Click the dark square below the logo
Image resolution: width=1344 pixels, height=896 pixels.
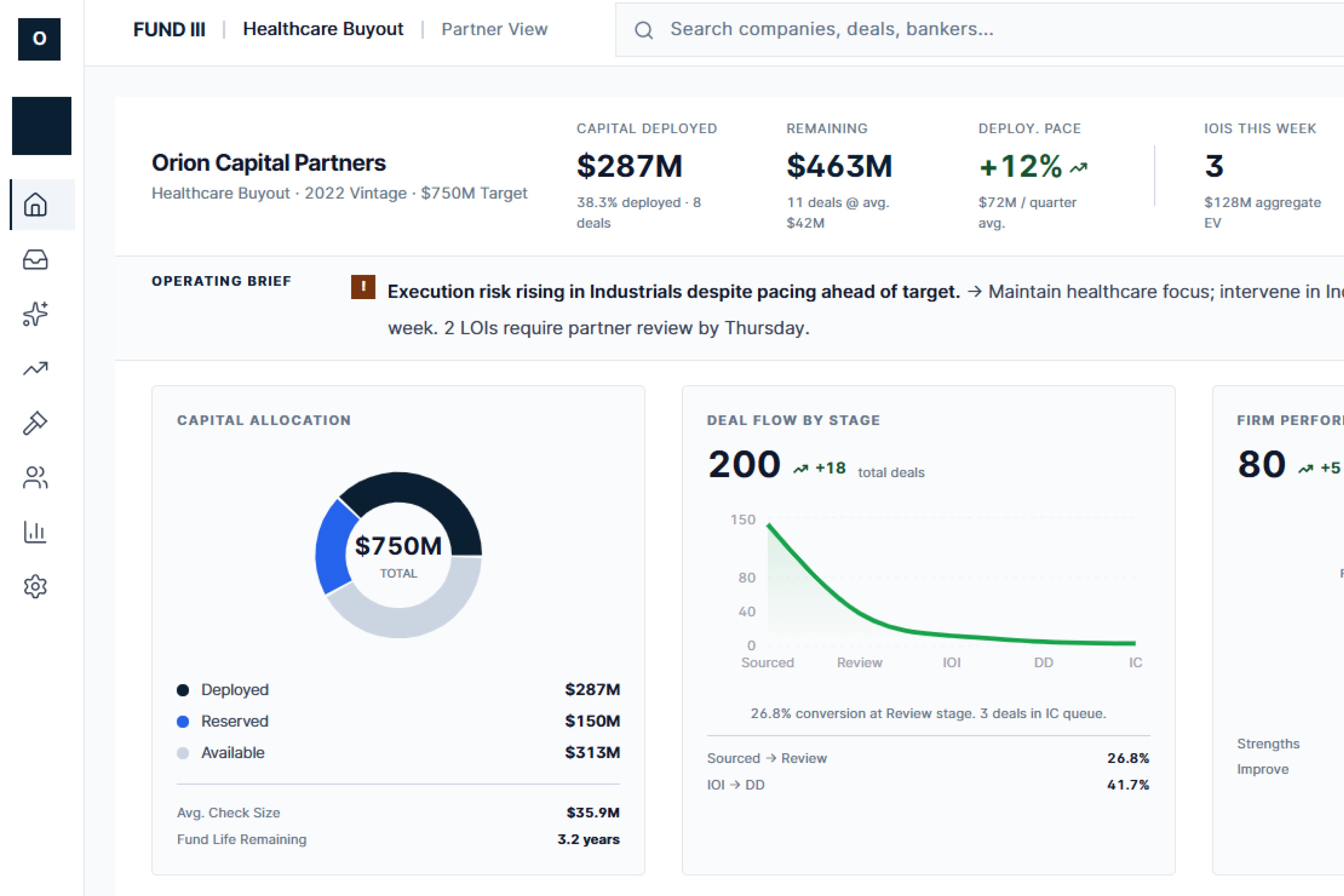coord(42,126)
